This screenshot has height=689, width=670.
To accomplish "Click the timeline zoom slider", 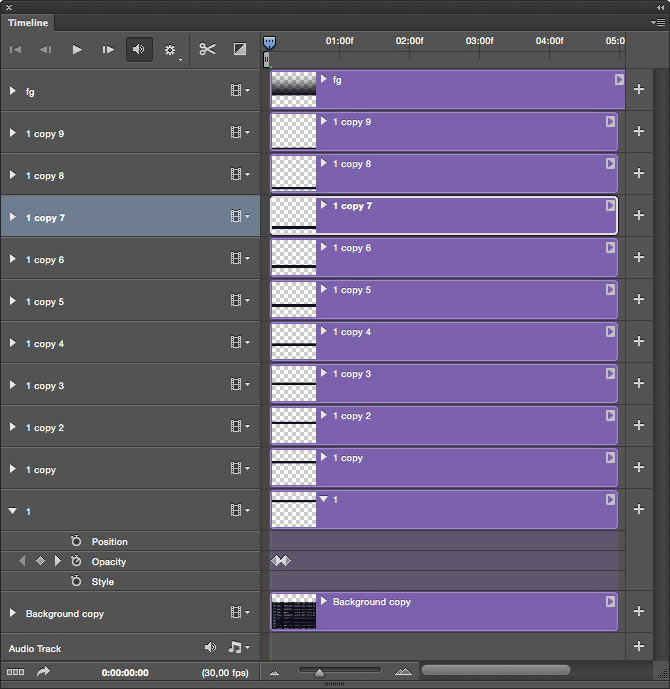I will pos(319,672).
